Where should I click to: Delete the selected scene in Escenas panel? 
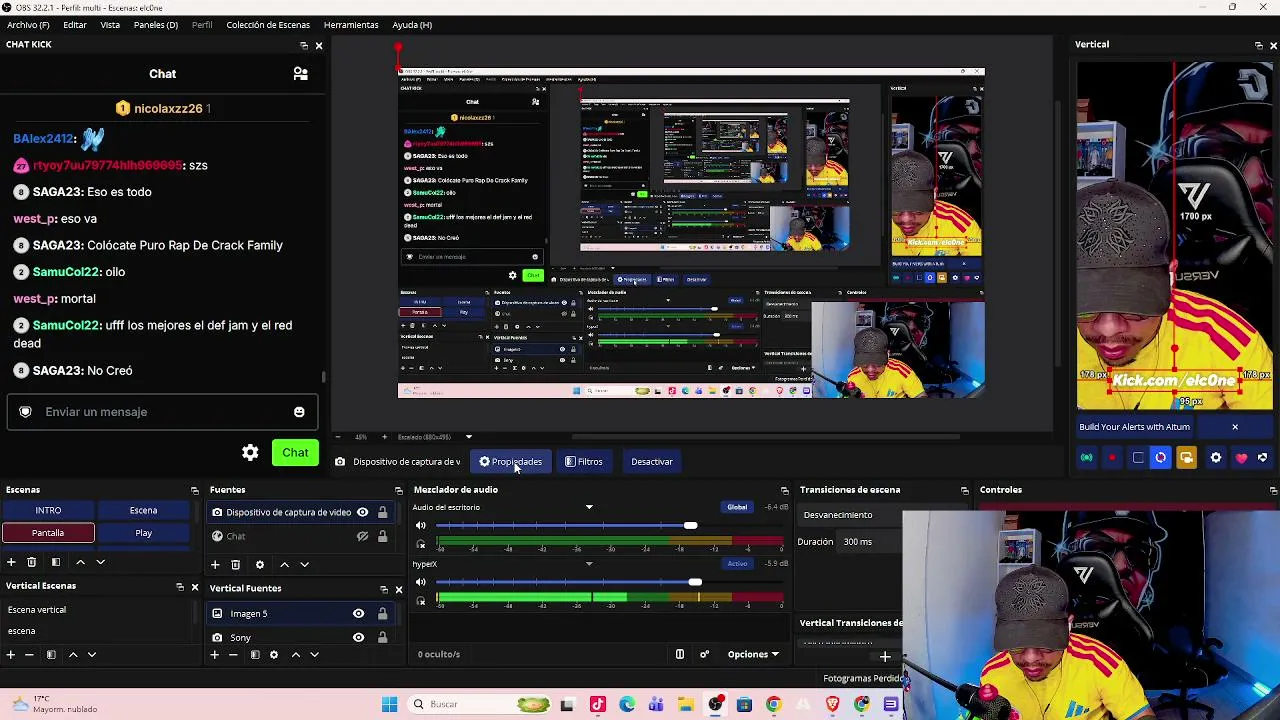tap(32, 562)
